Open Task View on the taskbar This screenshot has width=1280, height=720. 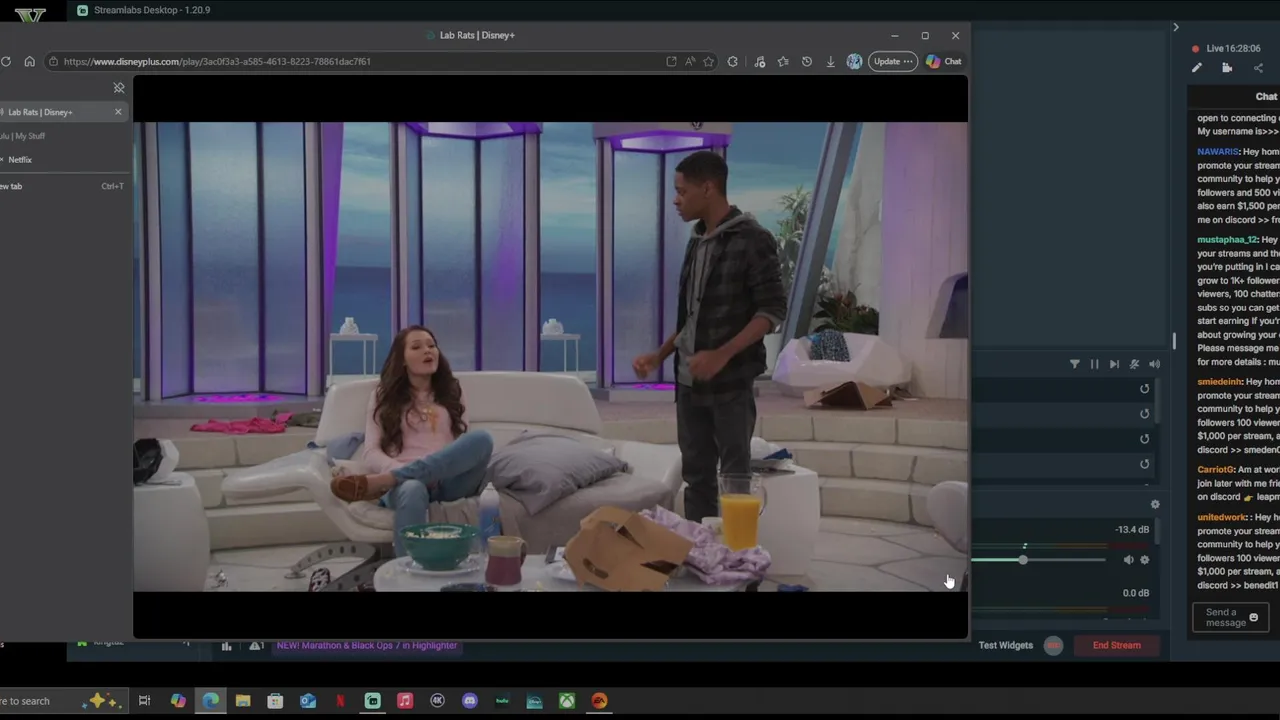click(x=144, y=701)
